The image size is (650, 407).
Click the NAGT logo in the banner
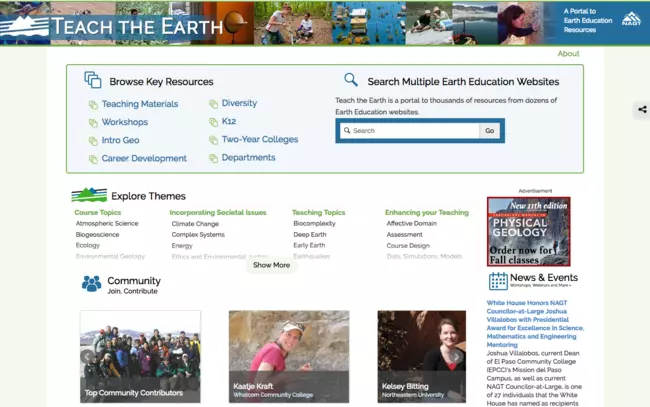pyautogui.click(x=631, y=19)
